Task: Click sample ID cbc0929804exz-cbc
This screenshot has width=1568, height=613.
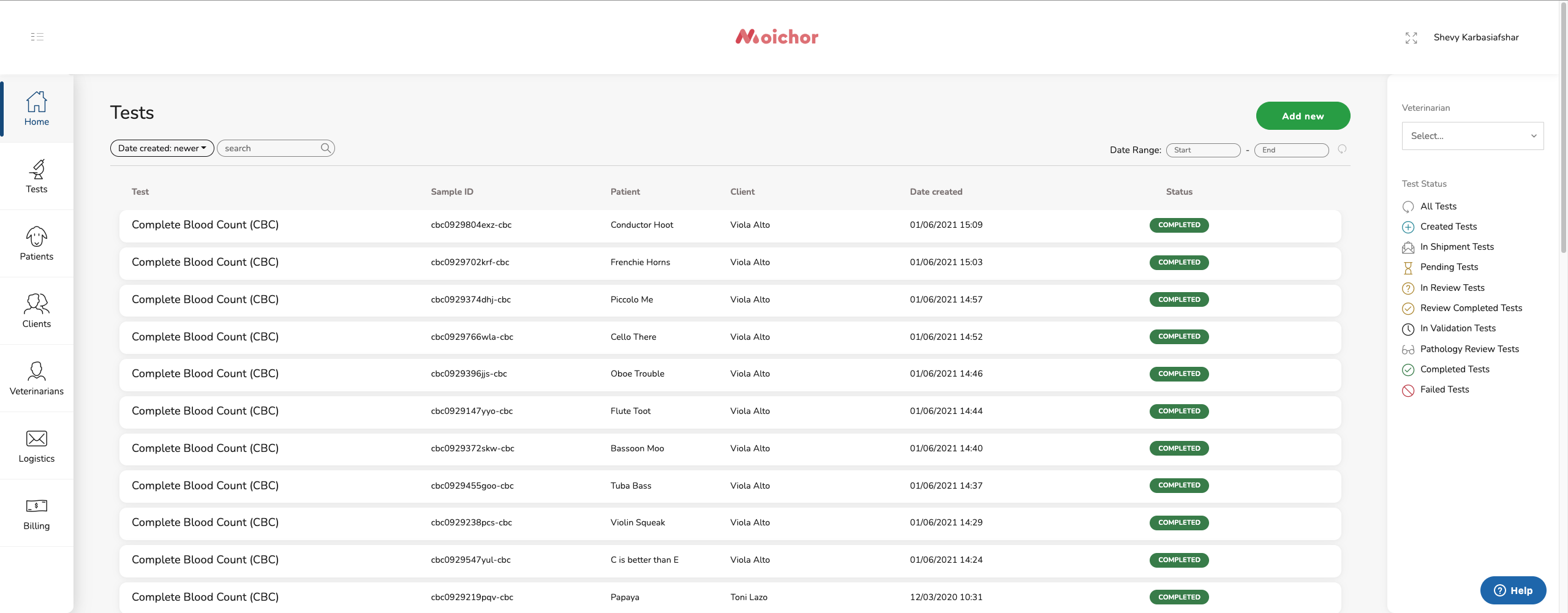Action: [471, 225]
